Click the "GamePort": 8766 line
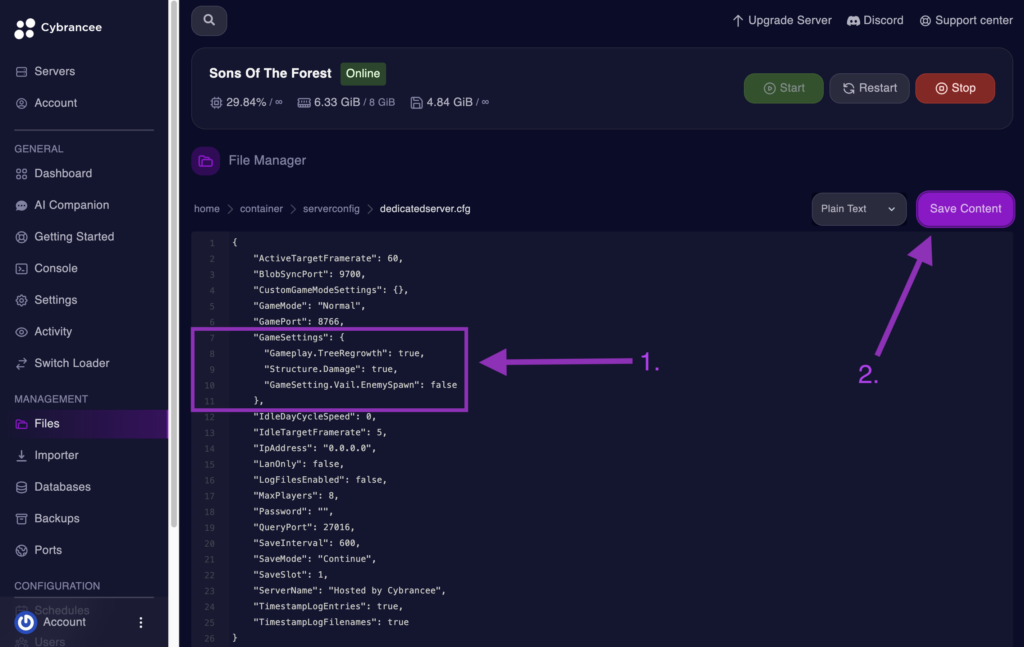This screenshot has height=647, width=1024. (298, 321)
